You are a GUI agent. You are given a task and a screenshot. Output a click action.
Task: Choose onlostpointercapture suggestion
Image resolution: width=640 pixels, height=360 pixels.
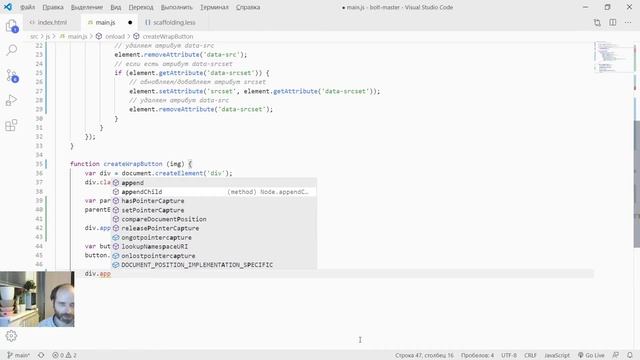(x=214, y=256)
